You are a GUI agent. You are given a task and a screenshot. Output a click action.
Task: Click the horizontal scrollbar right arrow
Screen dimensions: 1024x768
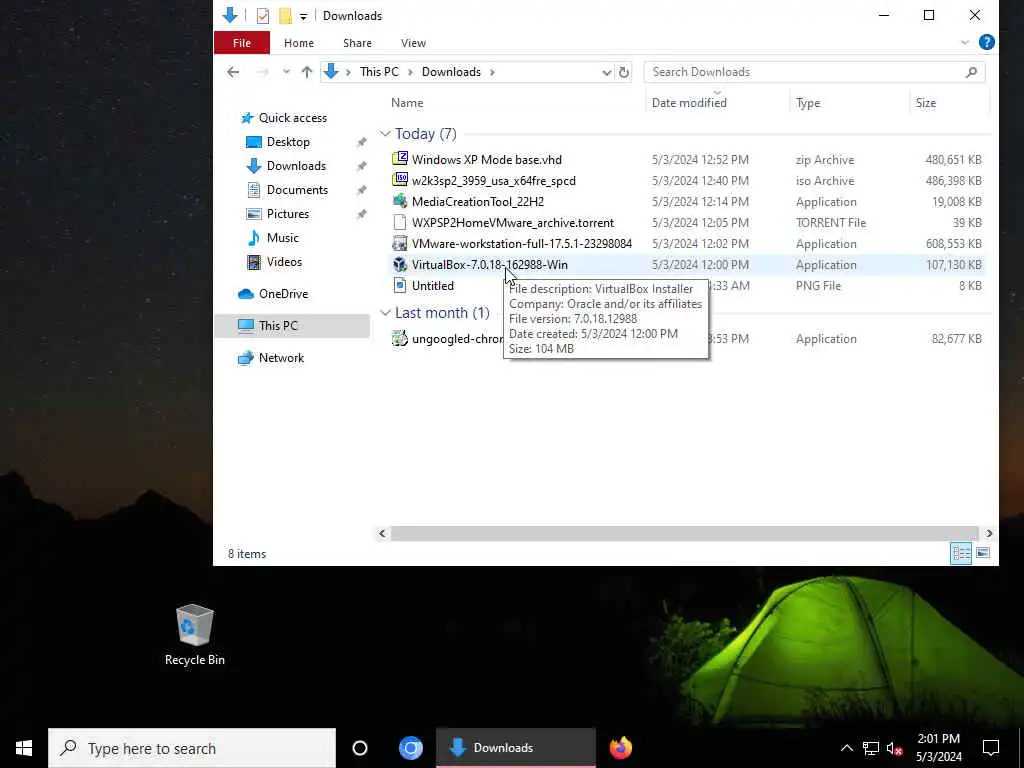click(989, 534)
